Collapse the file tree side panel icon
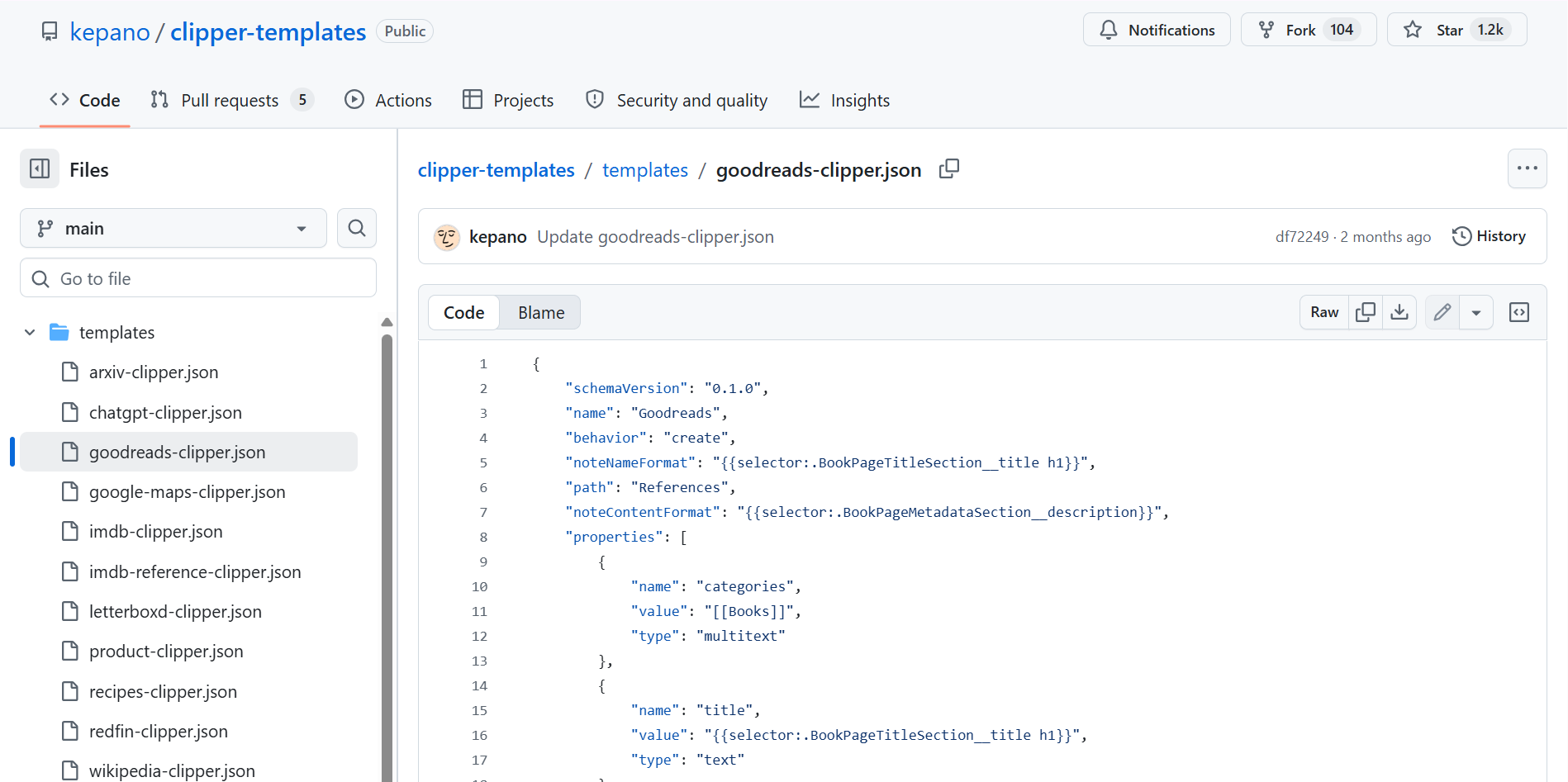 40,169
